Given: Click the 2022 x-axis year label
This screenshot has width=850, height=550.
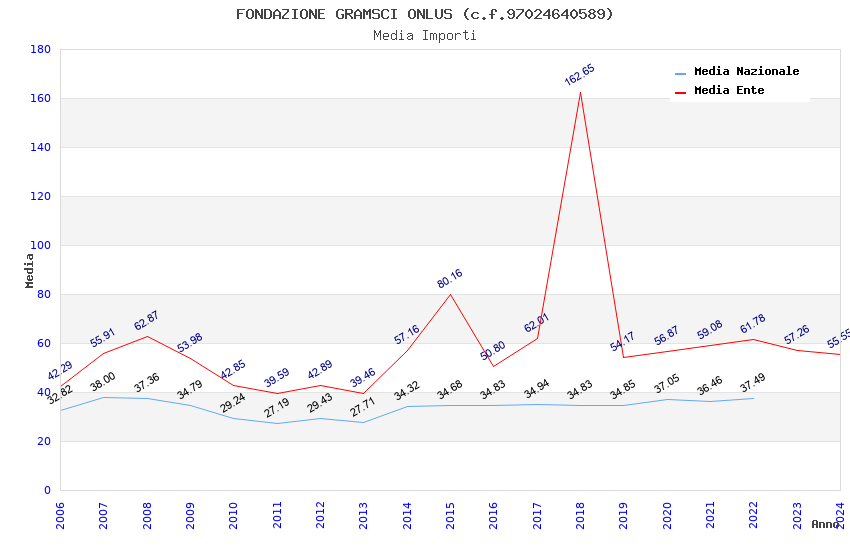Looking at the screenshot, I should coord(753,515).
